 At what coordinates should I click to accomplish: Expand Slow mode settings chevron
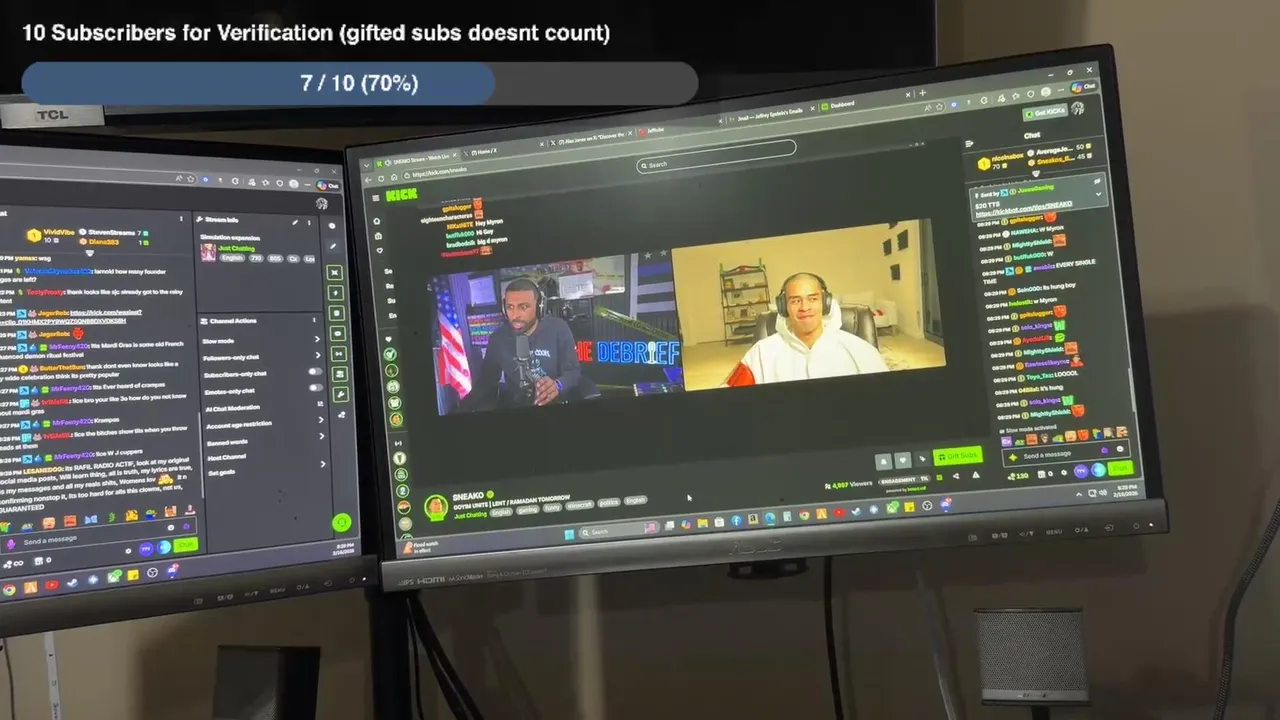[317, 339]
